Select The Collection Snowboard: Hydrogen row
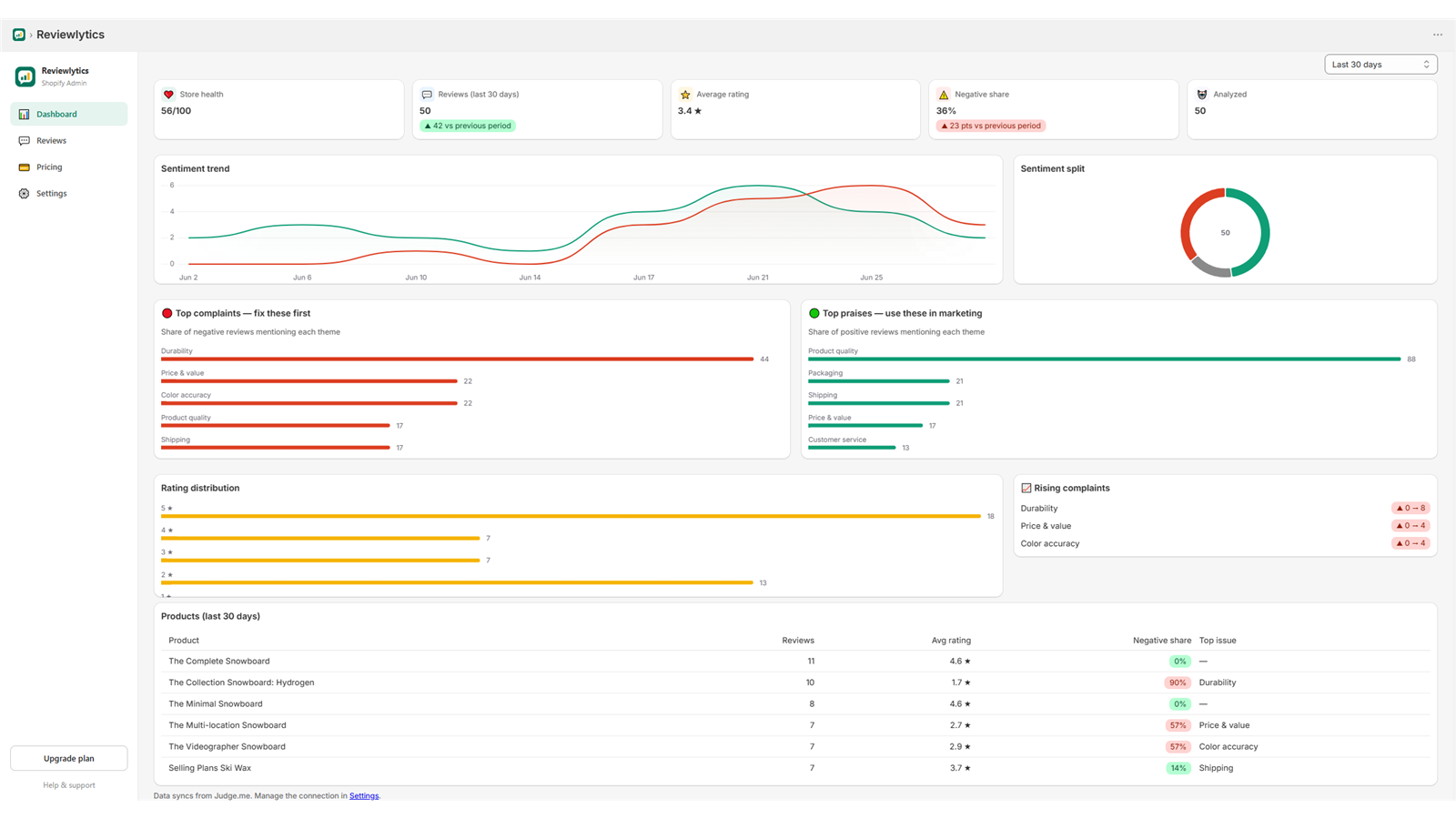The height and width of the screenshot is (819, 1456). tap(792, 682)
